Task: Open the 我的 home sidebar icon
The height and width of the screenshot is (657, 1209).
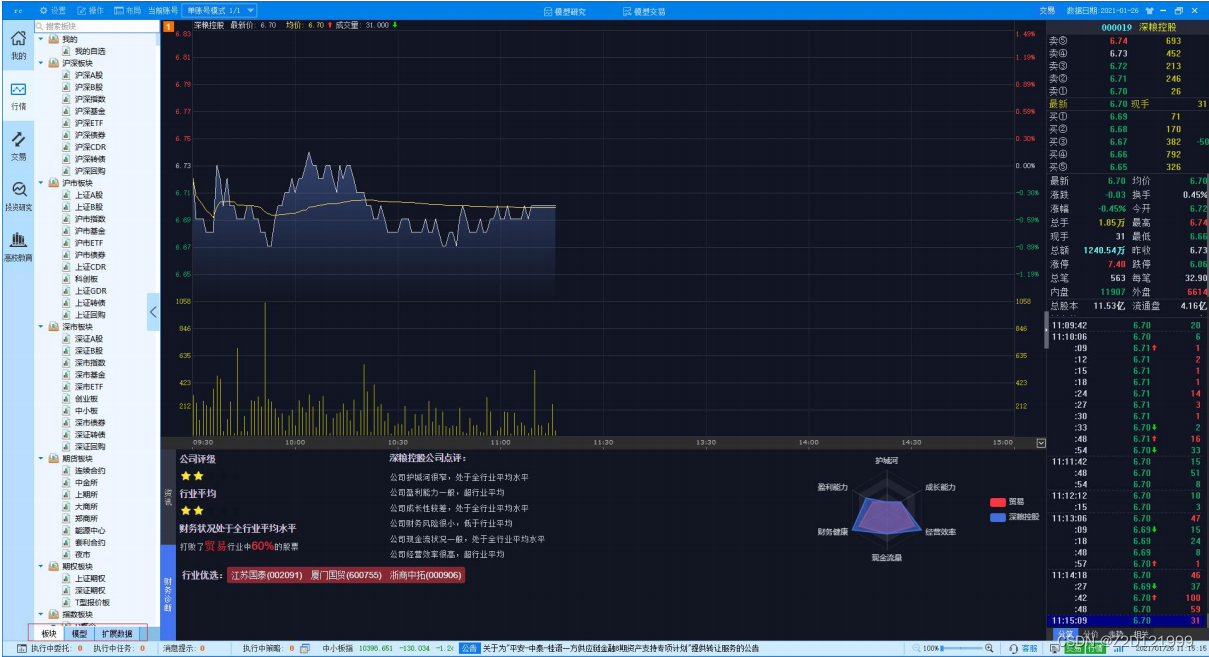Action: tap(18, 45)
